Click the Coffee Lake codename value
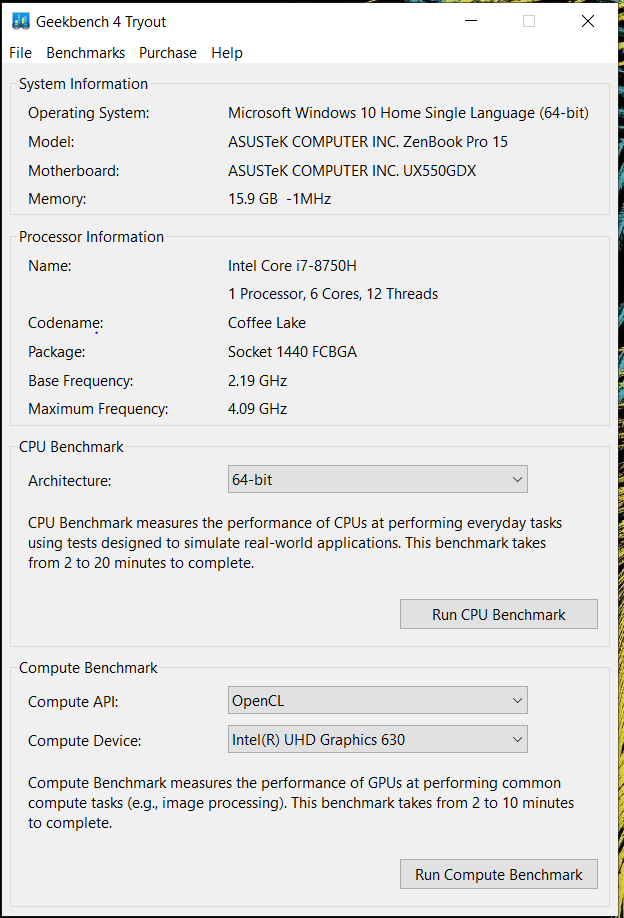Image resolution: width=624 pixels, height=918 pixels. coord(267,323)
